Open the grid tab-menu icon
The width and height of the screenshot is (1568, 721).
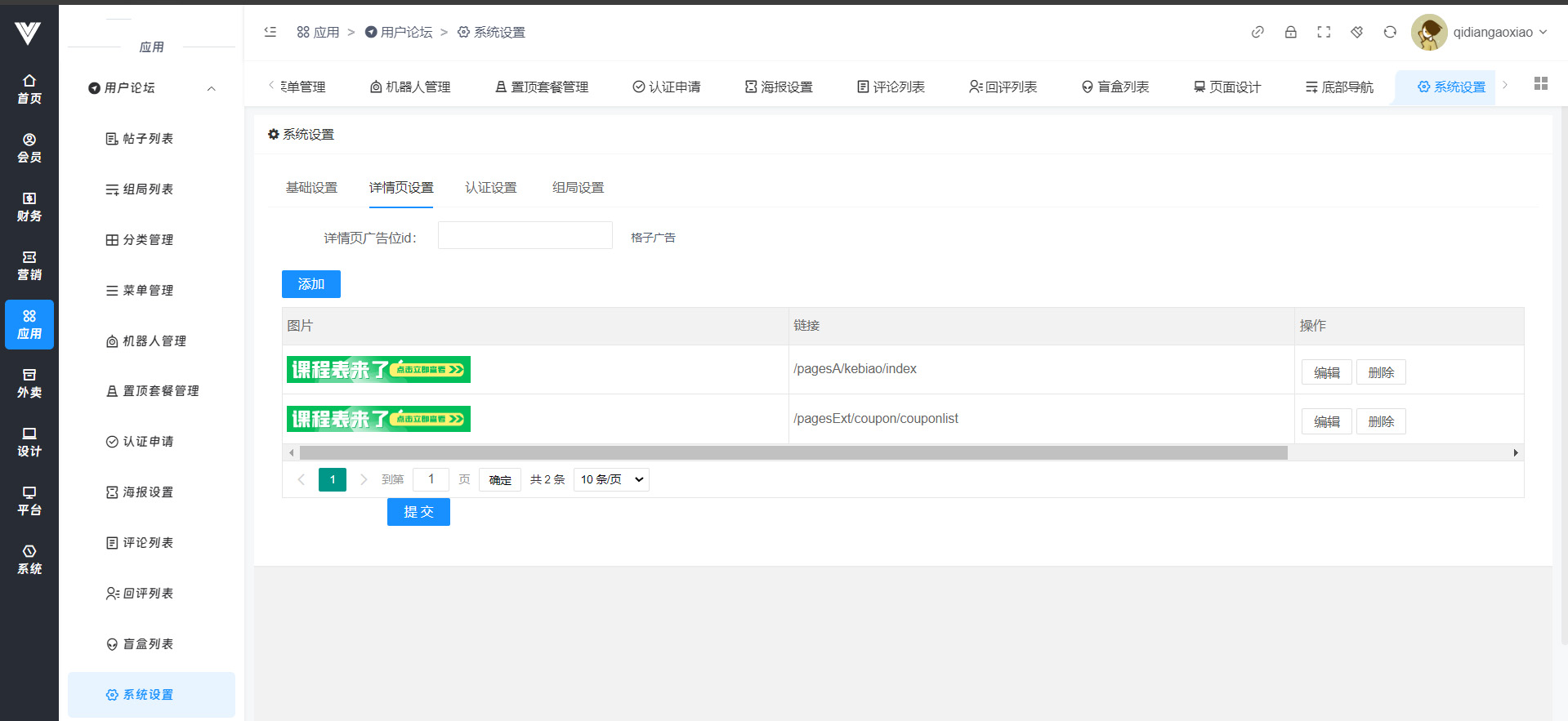coord(1541,83)
